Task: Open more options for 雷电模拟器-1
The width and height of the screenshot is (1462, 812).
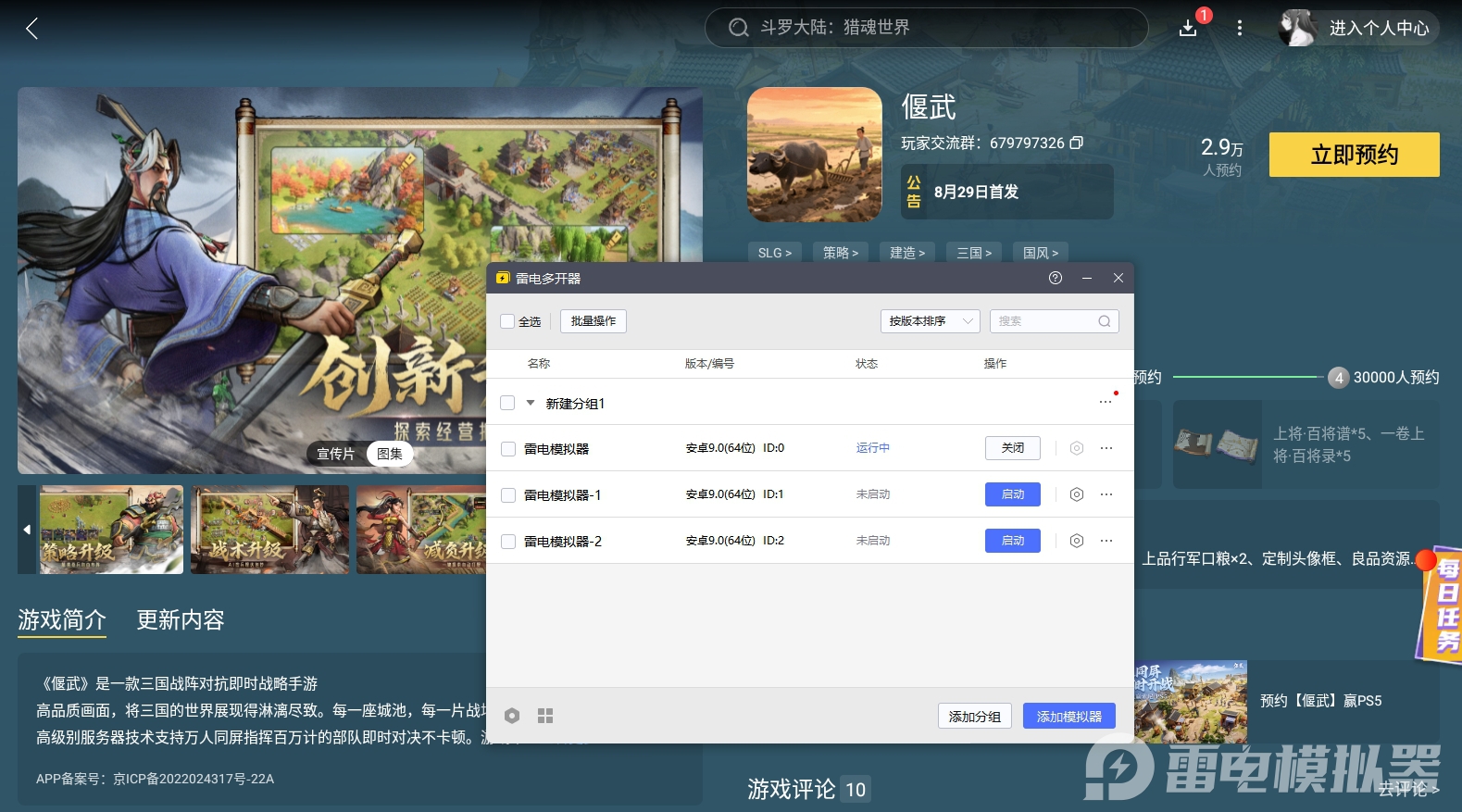Action: (1106, 494)
